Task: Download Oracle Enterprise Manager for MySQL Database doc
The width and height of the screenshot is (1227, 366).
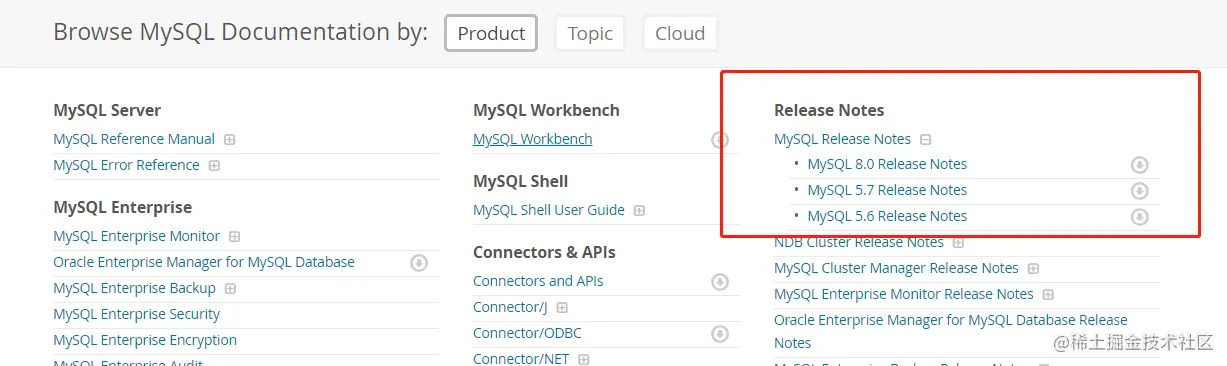Action: point(420,263)
